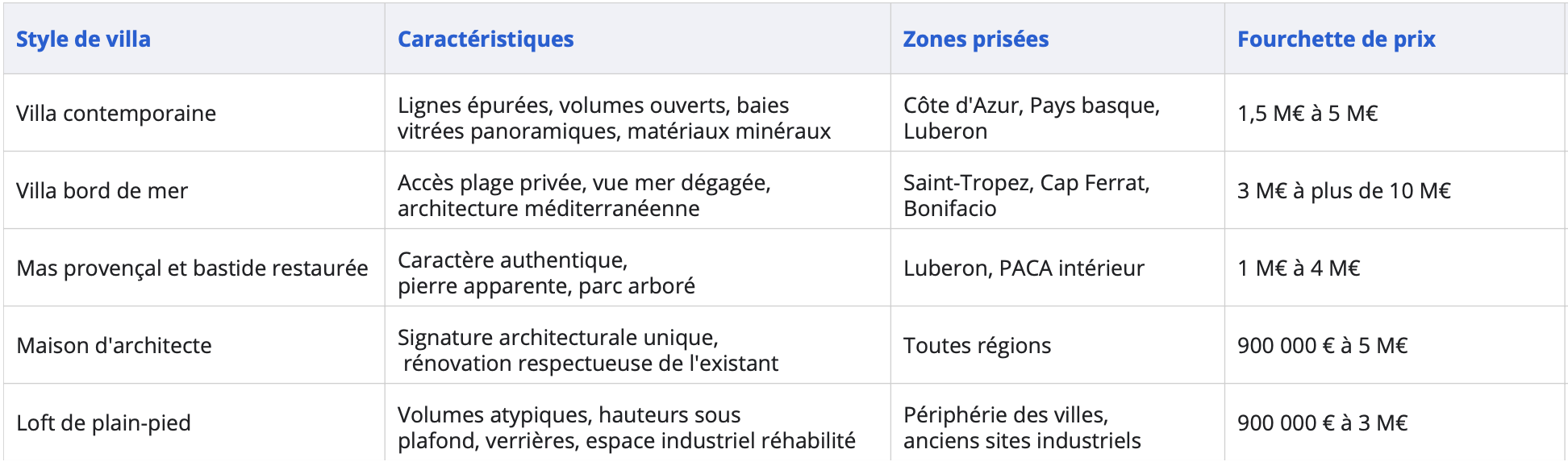Click the 'Volumes atypiques' description cell

click(637, 422)
